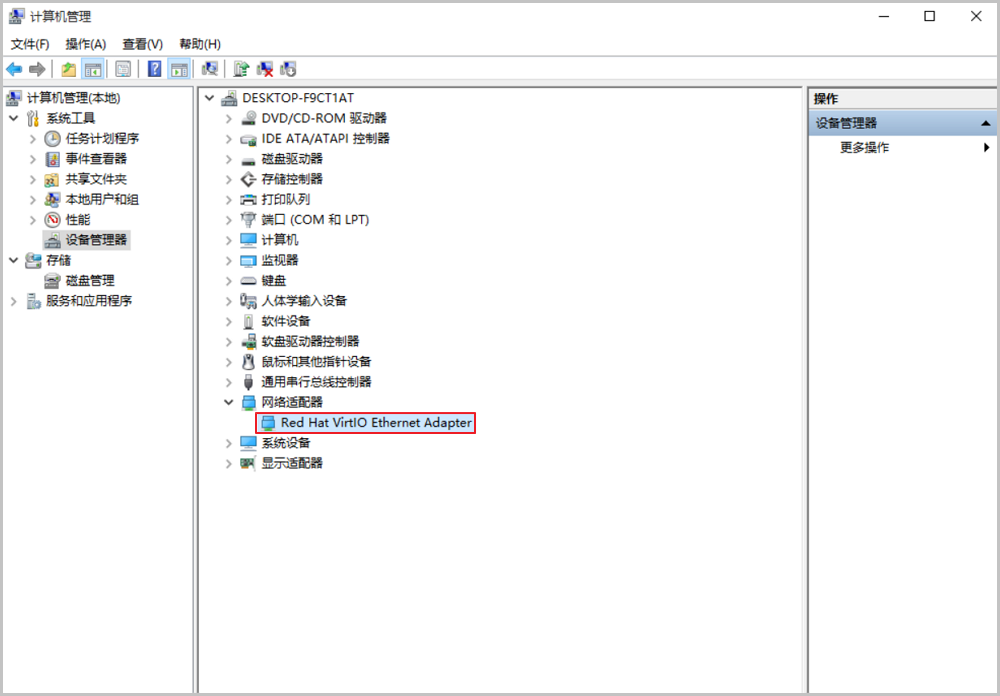The height and width of the screenshot is (696, 1000).
Task: Select 软盘驱动器控制器 category
Action: point(310,341)
